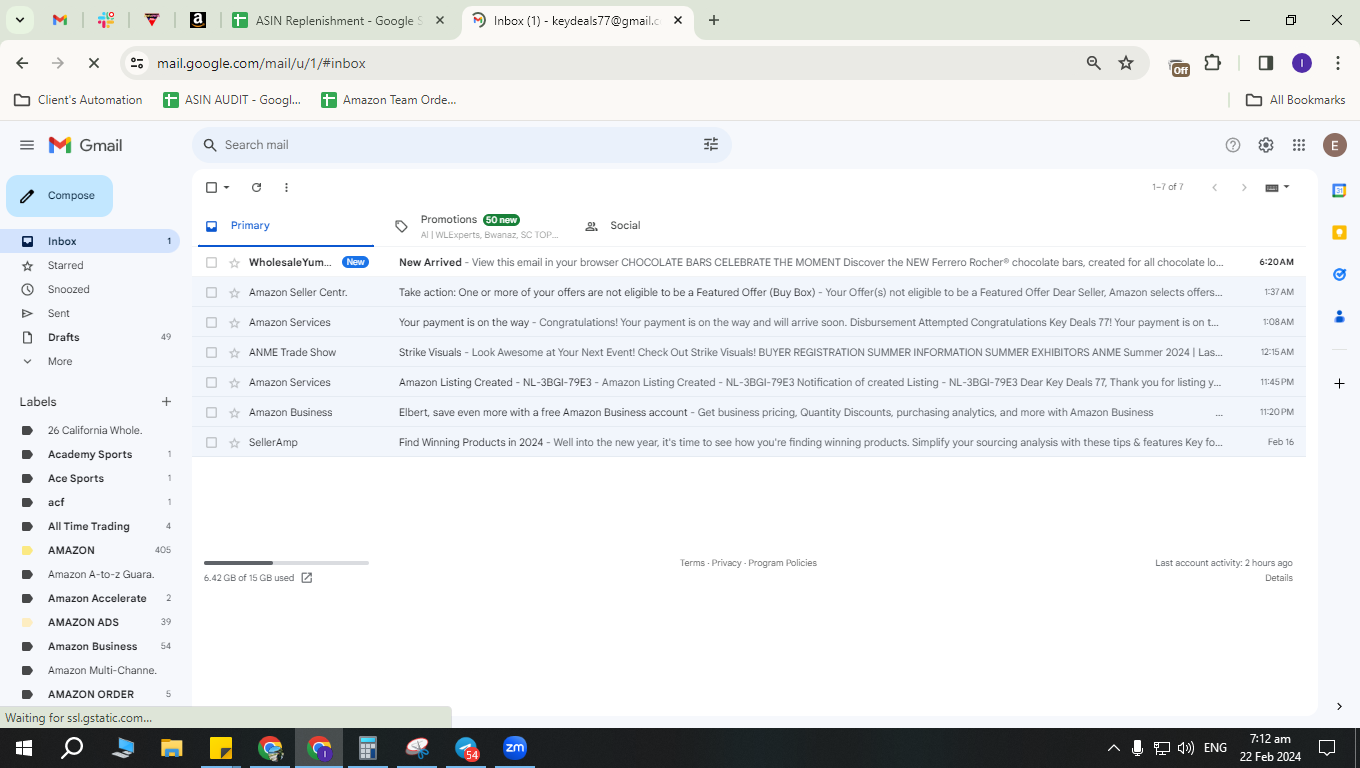Show hidden system tray icons
1360x768 pixels.
click(x=1113, y=748)
